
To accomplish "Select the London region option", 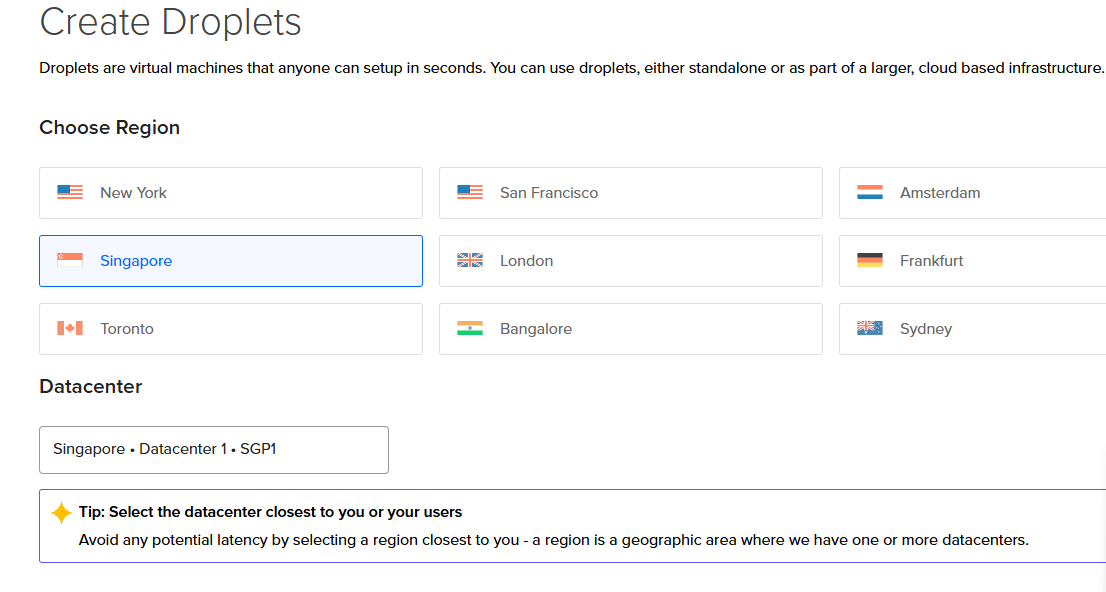I will point(630,261).
